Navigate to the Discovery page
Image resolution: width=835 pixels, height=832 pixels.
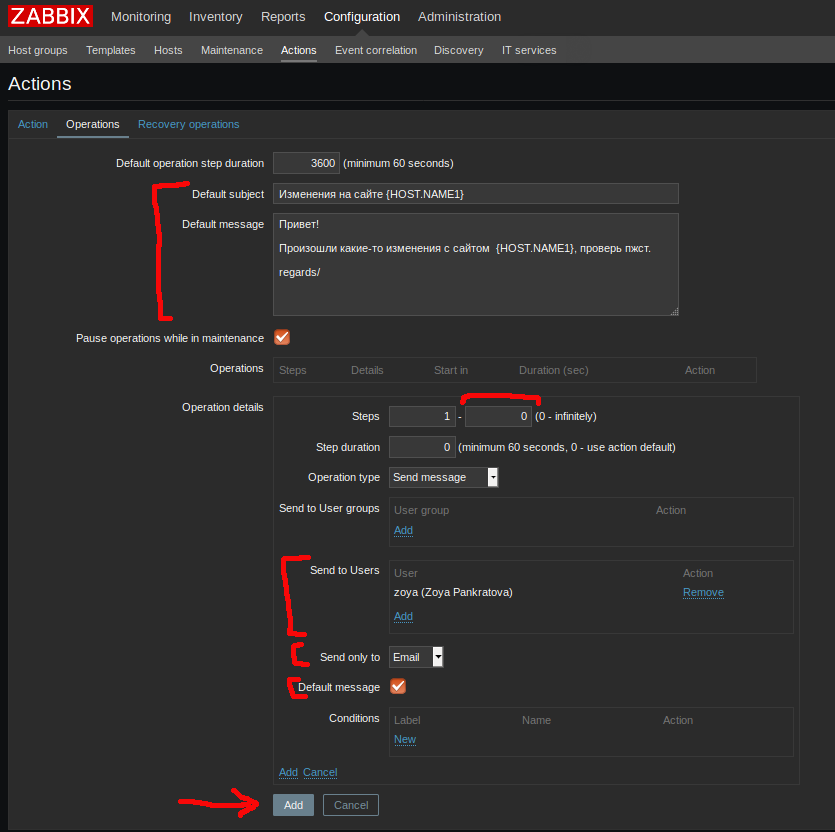458,50
